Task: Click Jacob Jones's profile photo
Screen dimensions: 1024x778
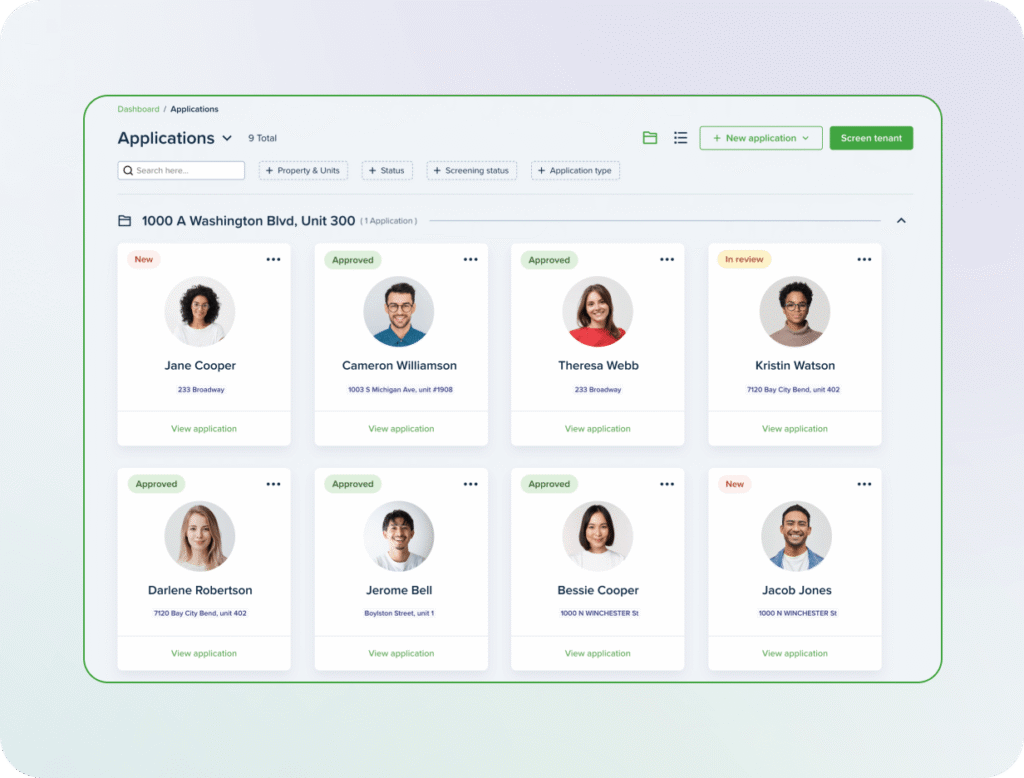Action: coord(796,536)
